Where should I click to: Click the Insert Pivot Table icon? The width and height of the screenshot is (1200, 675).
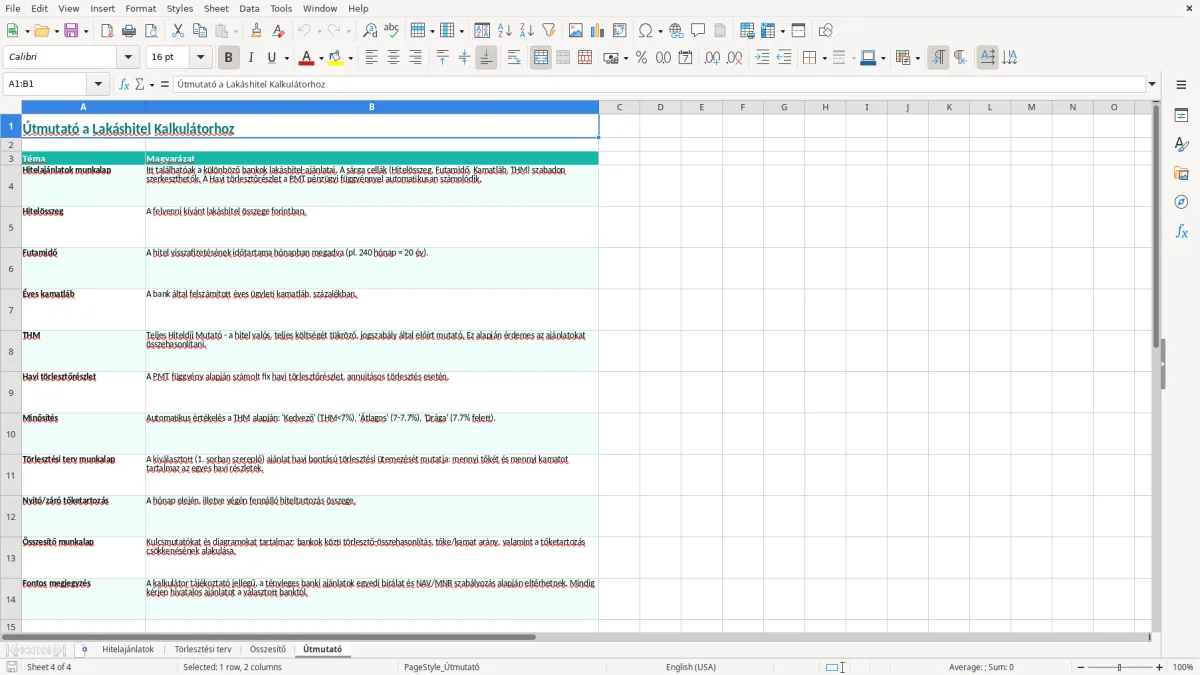620,31
